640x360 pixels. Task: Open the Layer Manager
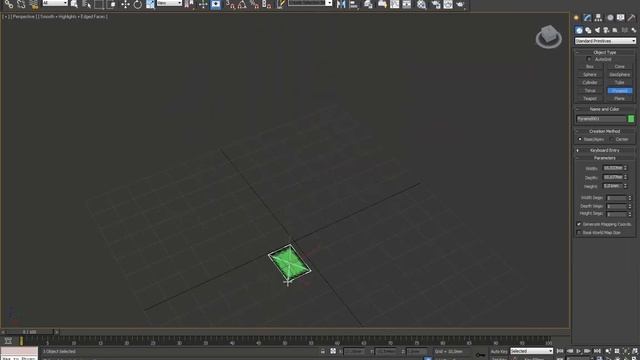click(369, 4)
